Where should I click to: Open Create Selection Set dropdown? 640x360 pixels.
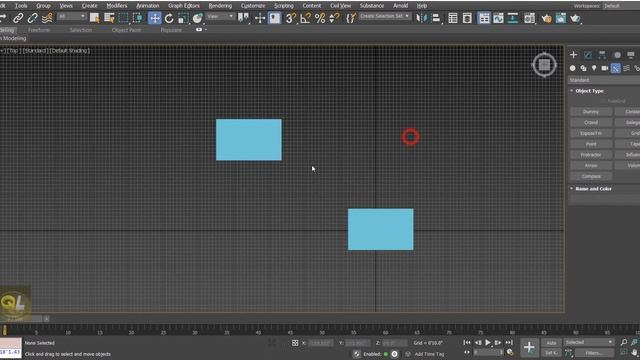[384, 16]
